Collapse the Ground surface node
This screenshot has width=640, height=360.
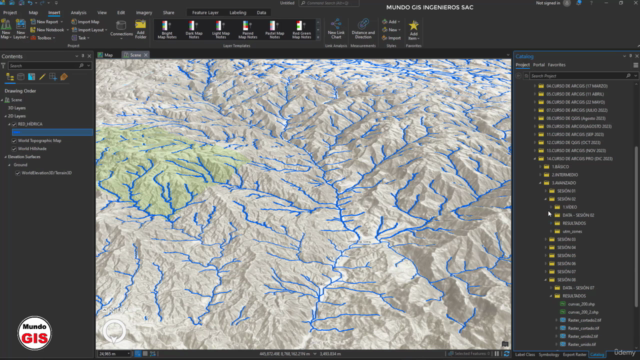click(10, 165)
